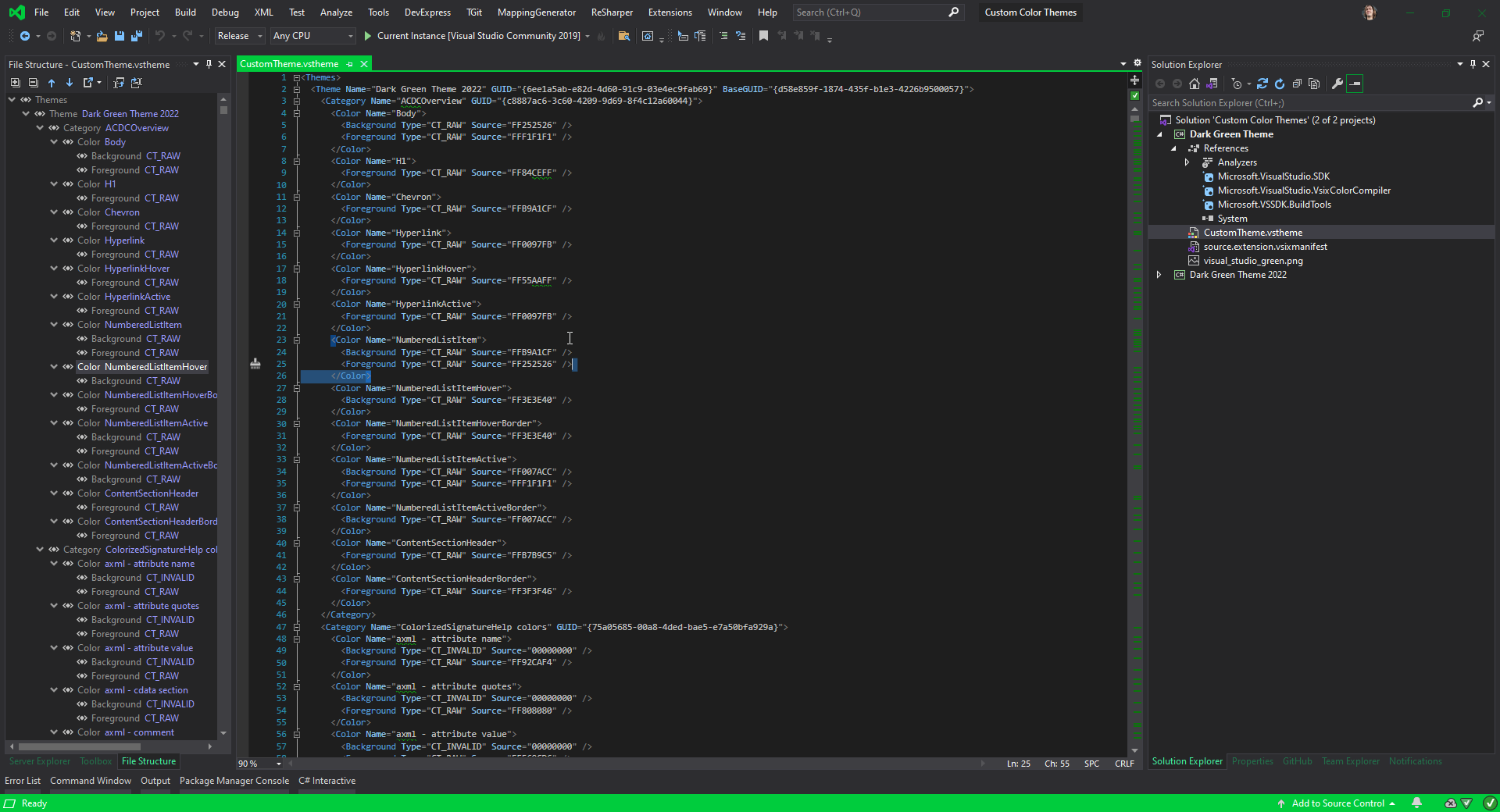Screen dimensions: 1500x812
Task: Click the Navigate Backward arrow icon
Action: (x=23, y=36)
